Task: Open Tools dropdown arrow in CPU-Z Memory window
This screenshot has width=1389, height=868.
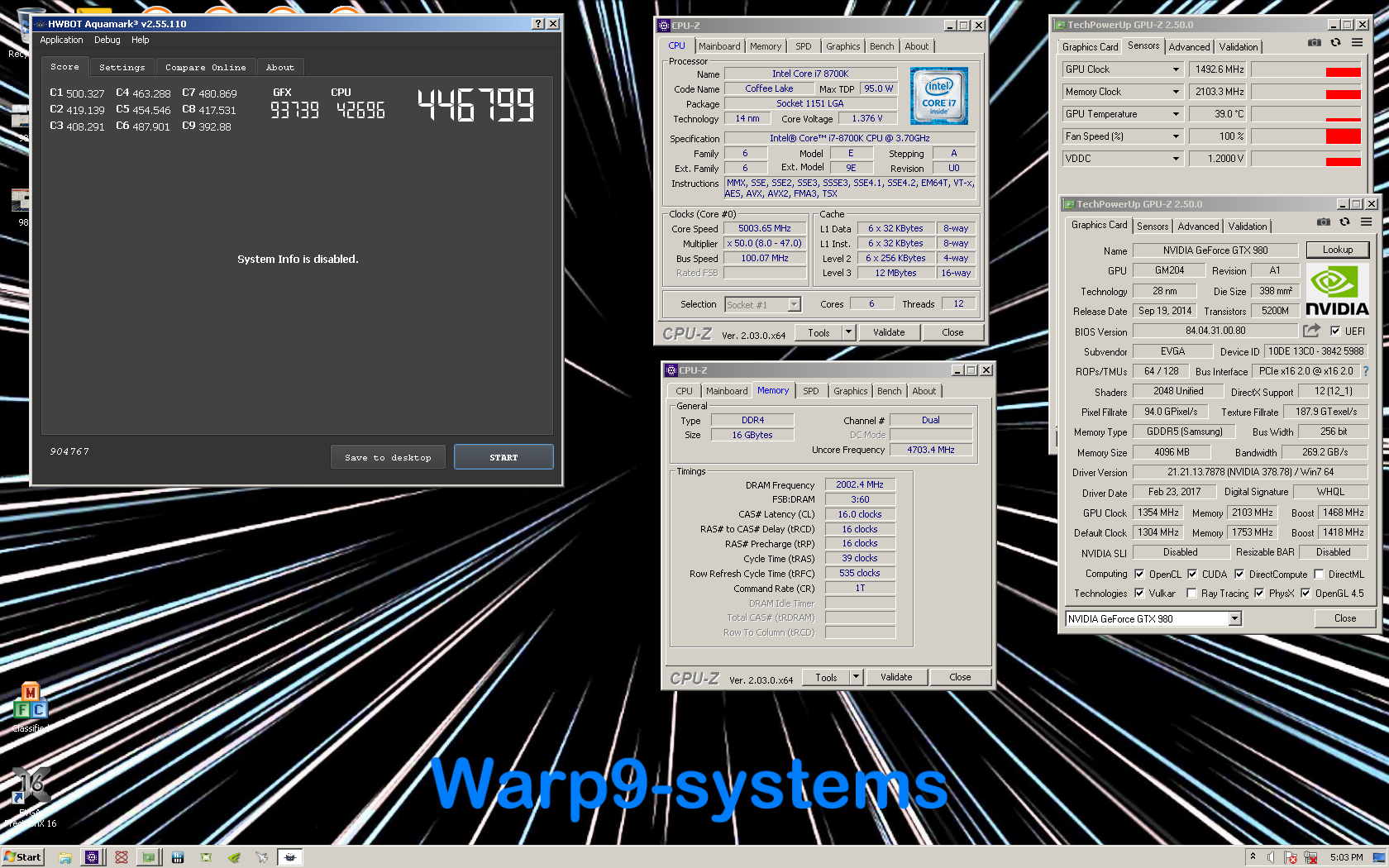Action: tap(856, 677)
